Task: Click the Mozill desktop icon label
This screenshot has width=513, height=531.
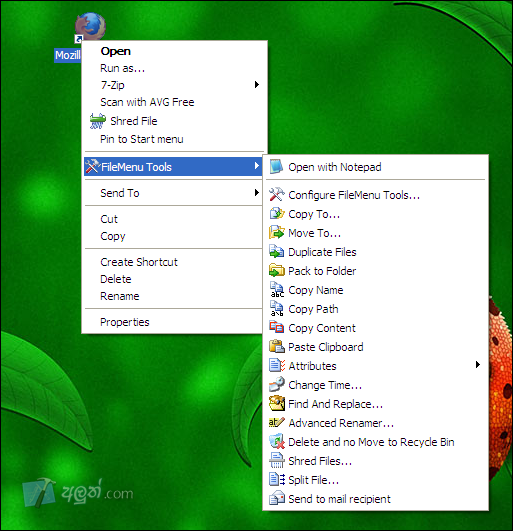Action: (68, 55)
